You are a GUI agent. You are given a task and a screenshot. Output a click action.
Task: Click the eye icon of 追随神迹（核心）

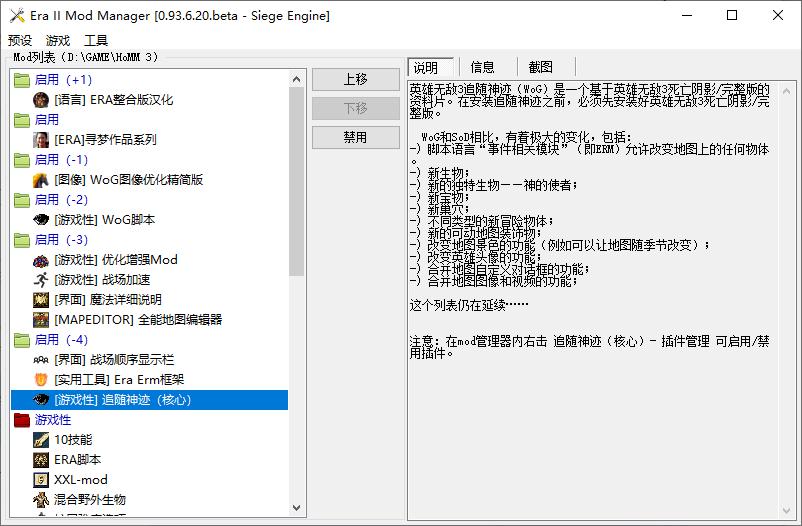pyautogui.click(x=41, y=400)
